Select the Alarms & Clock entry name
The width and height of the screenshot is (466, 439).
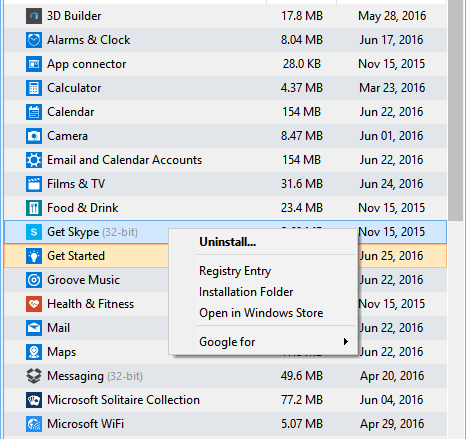88,40
